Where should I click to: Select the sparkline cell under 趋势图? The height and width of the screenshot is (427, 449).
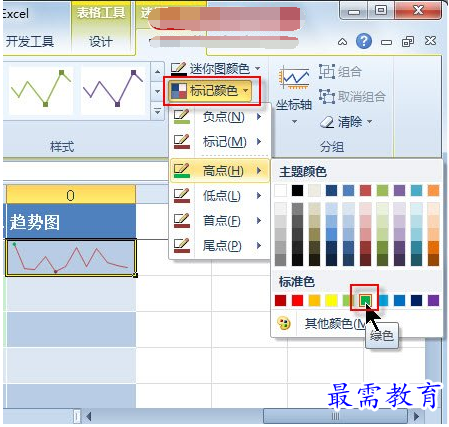click(70, 258)
